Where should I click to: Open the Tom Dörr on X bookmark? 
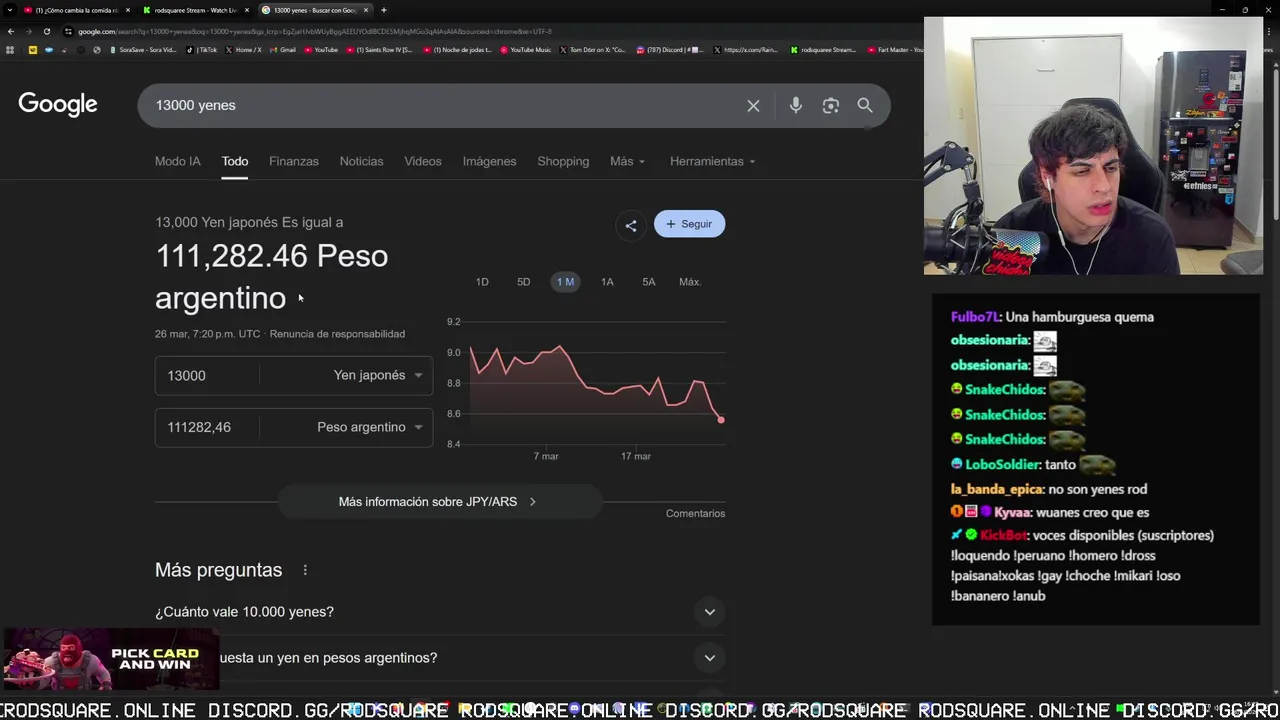(593, 50)
